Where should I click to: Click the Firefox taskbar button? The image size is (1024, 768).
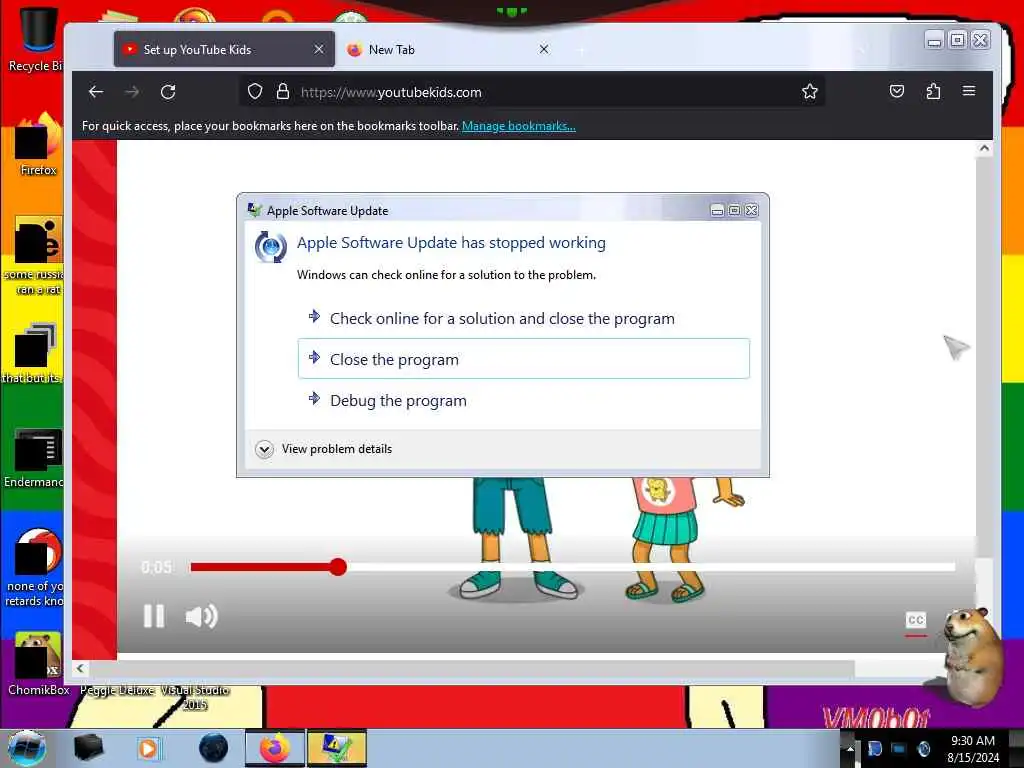275,748
